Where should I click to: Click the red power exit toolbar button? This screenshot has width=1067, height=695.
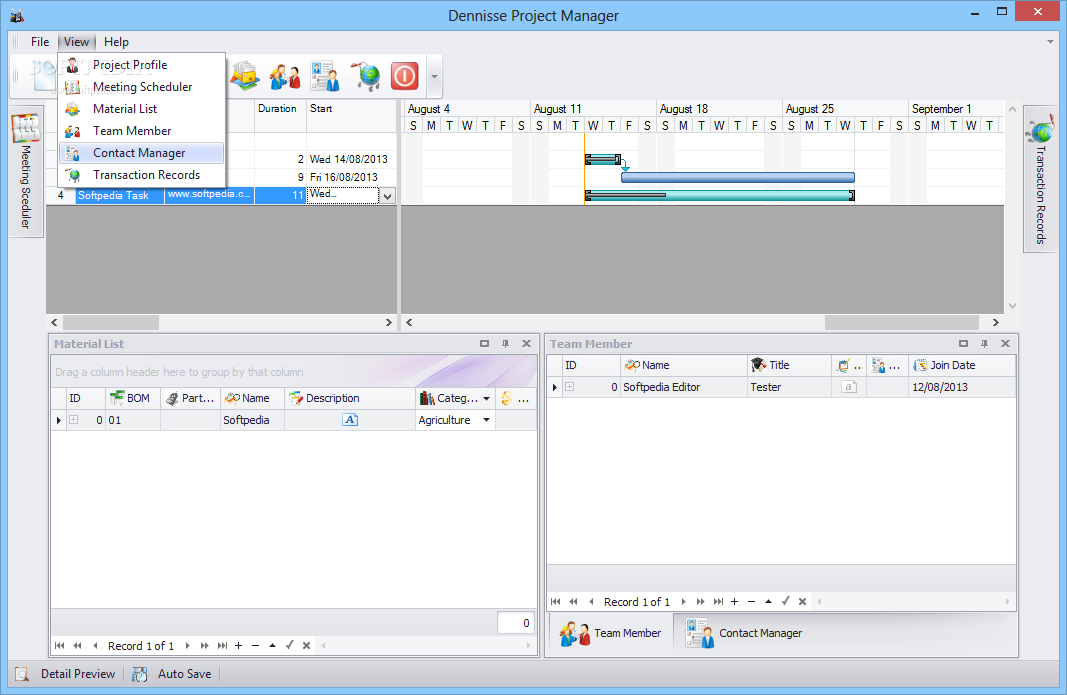pyautogui.click(x=404, y=76)
